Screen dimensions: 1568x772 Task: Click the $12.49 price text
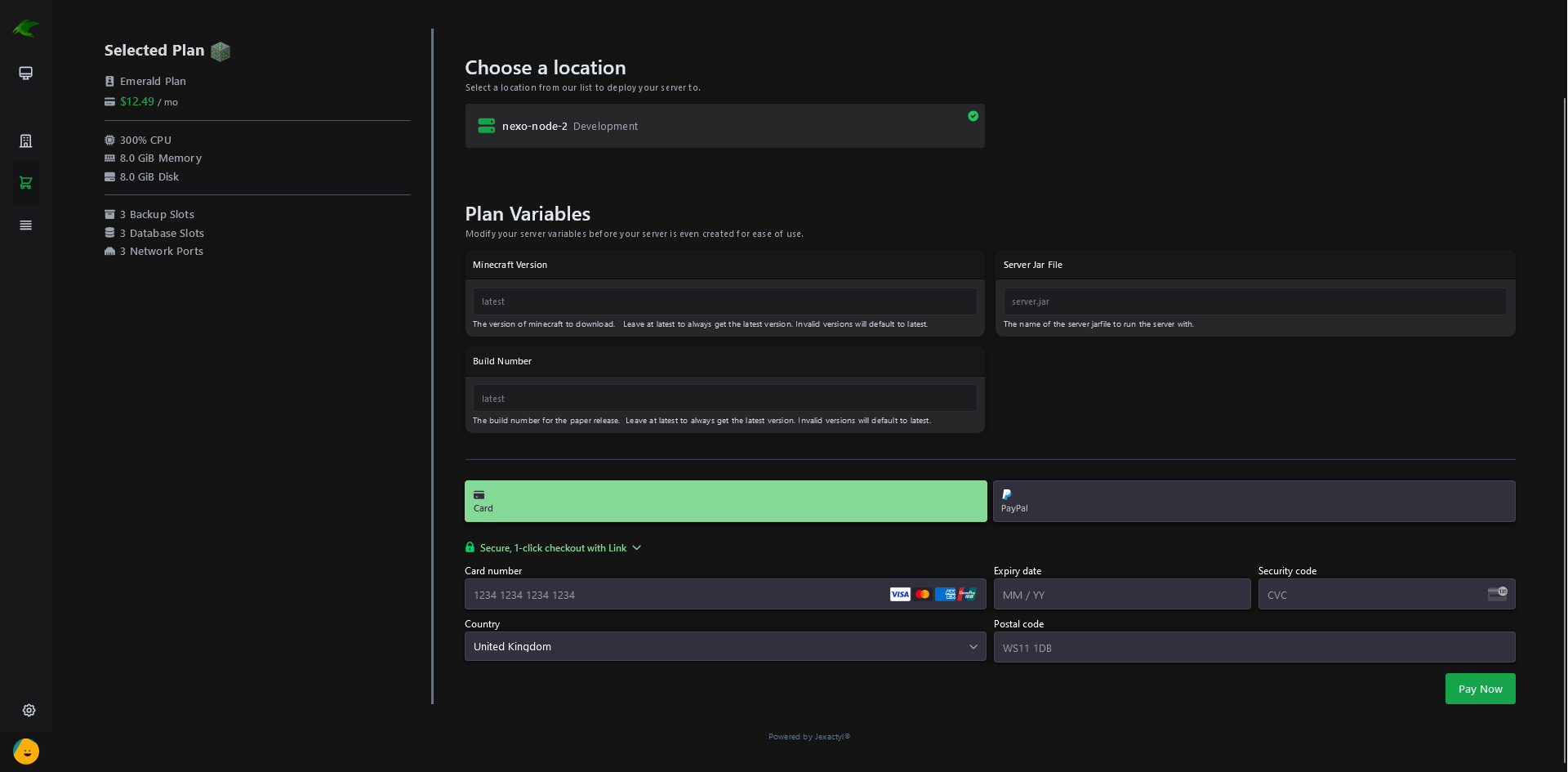pyautogui.click(x=137, y=101)
